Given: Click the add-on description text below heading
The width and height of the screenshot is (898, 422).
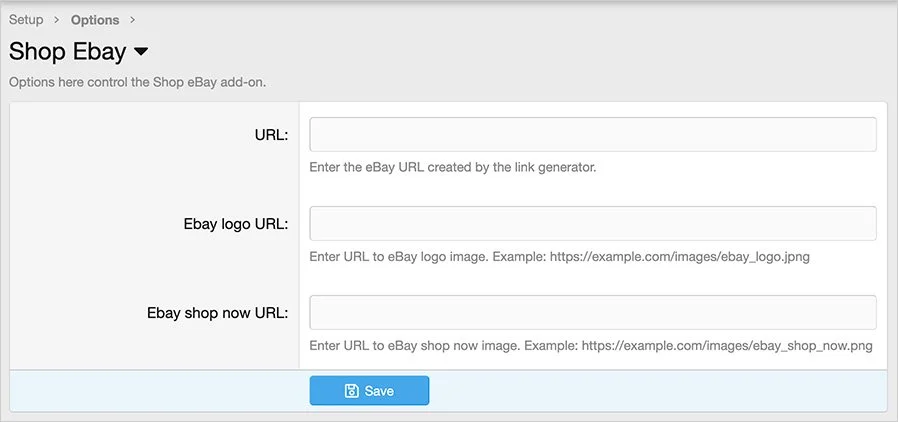Looking at the screenshot, I should [138, 81].
